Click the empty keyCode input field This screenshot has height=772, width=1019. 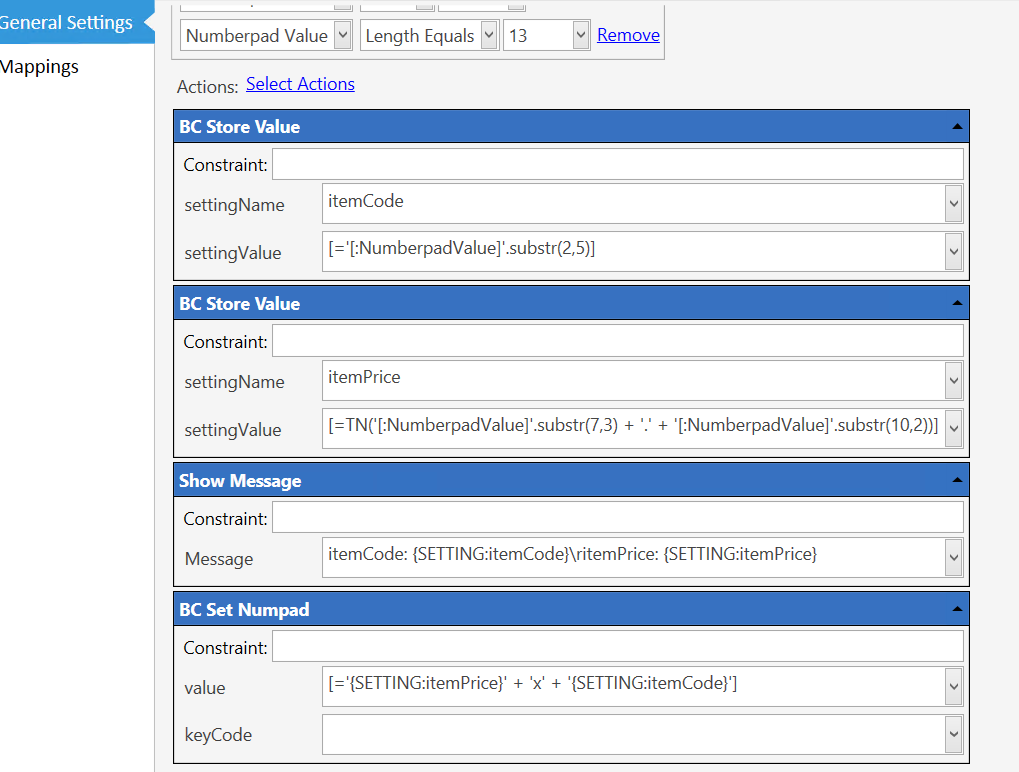point(634,734)
